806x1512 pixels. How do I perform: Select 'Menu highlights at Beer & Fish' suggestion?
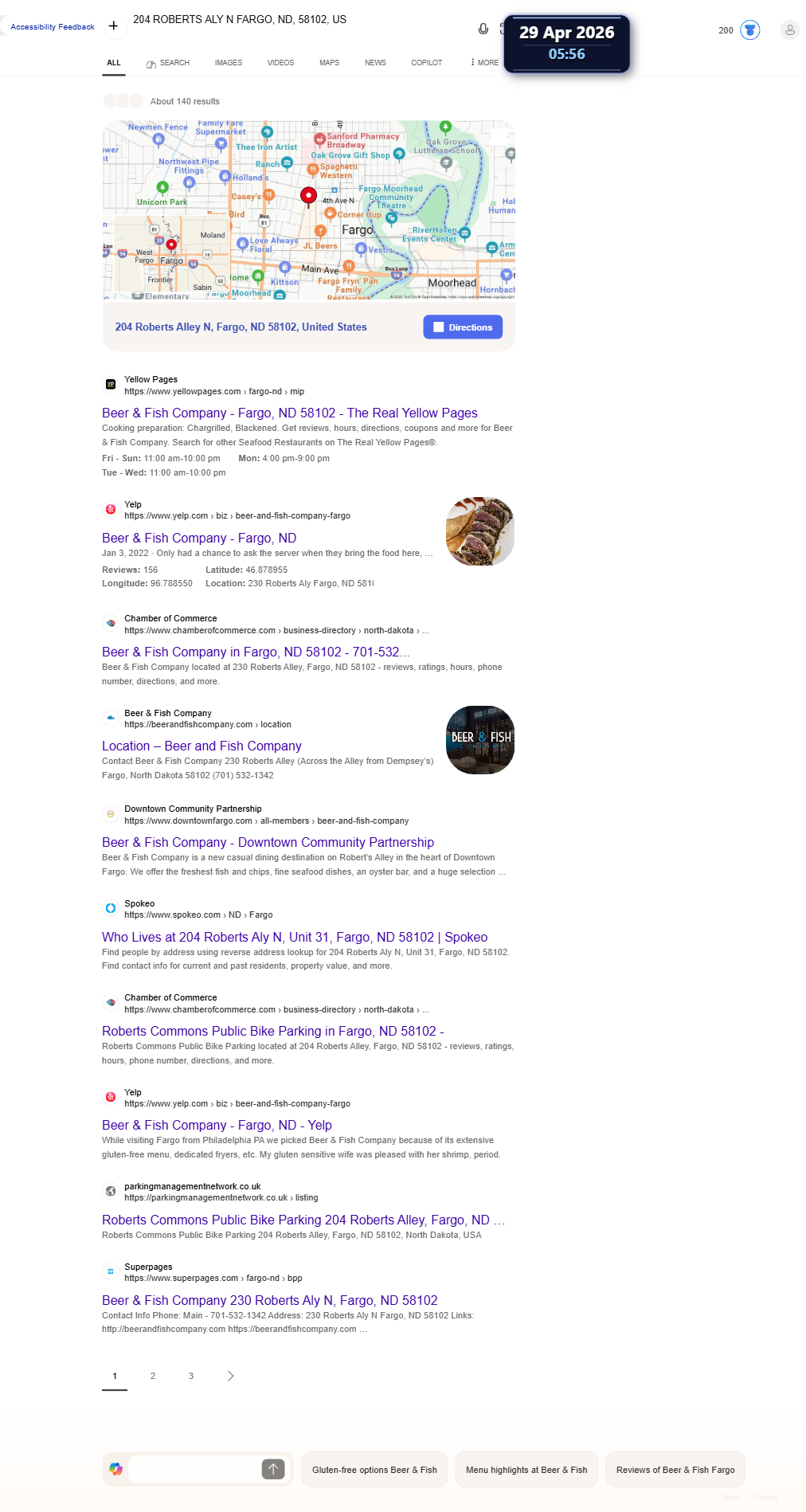(x=526, y=1470)
